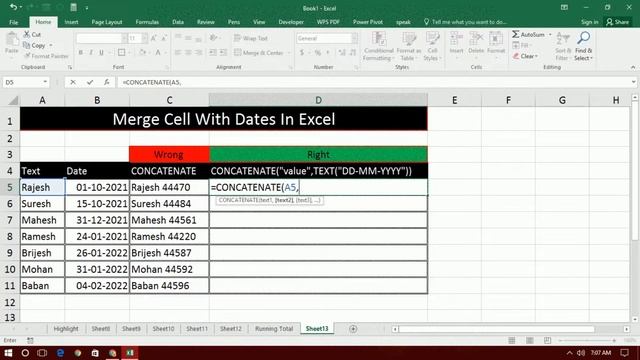Open the General number format dropdown
Viewport: 640px width, 360px height.
coord(354,38)
